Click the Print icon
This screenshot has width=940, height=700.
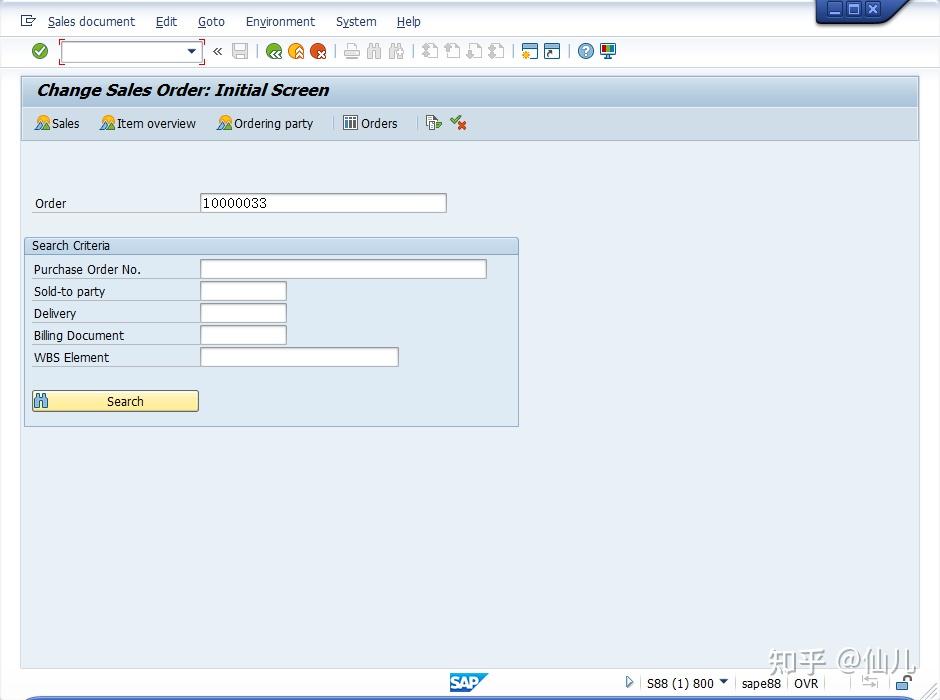coord(351,51)
